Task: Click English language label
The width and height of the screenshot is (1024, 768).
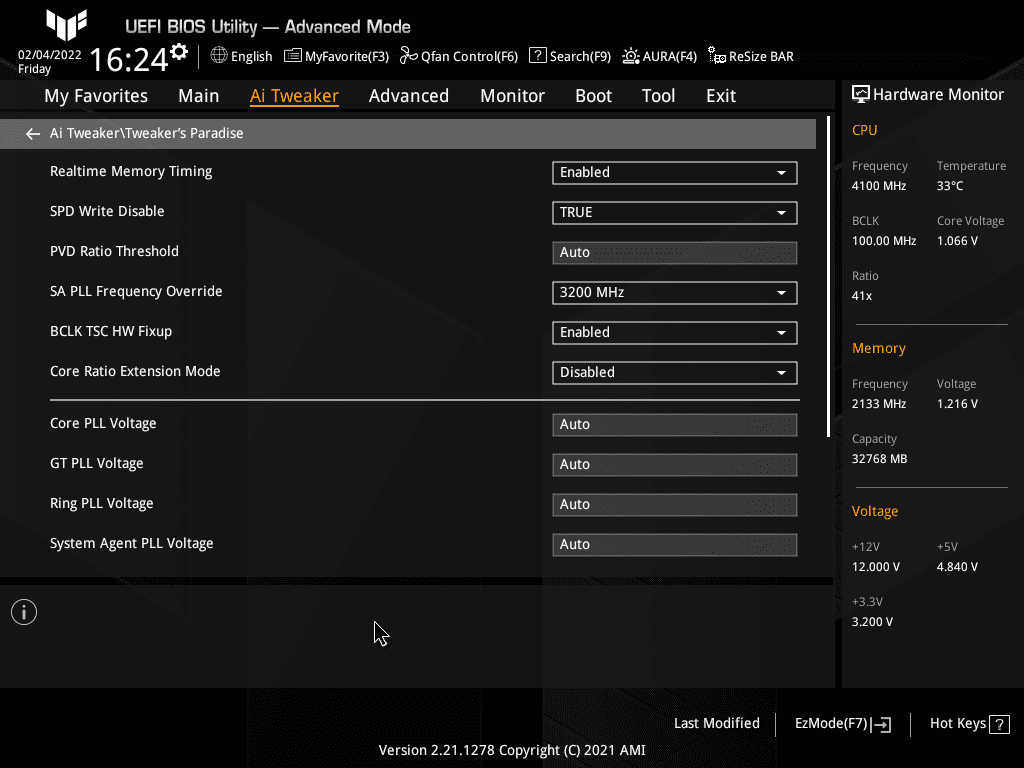Action: click(x=251, y=57)
